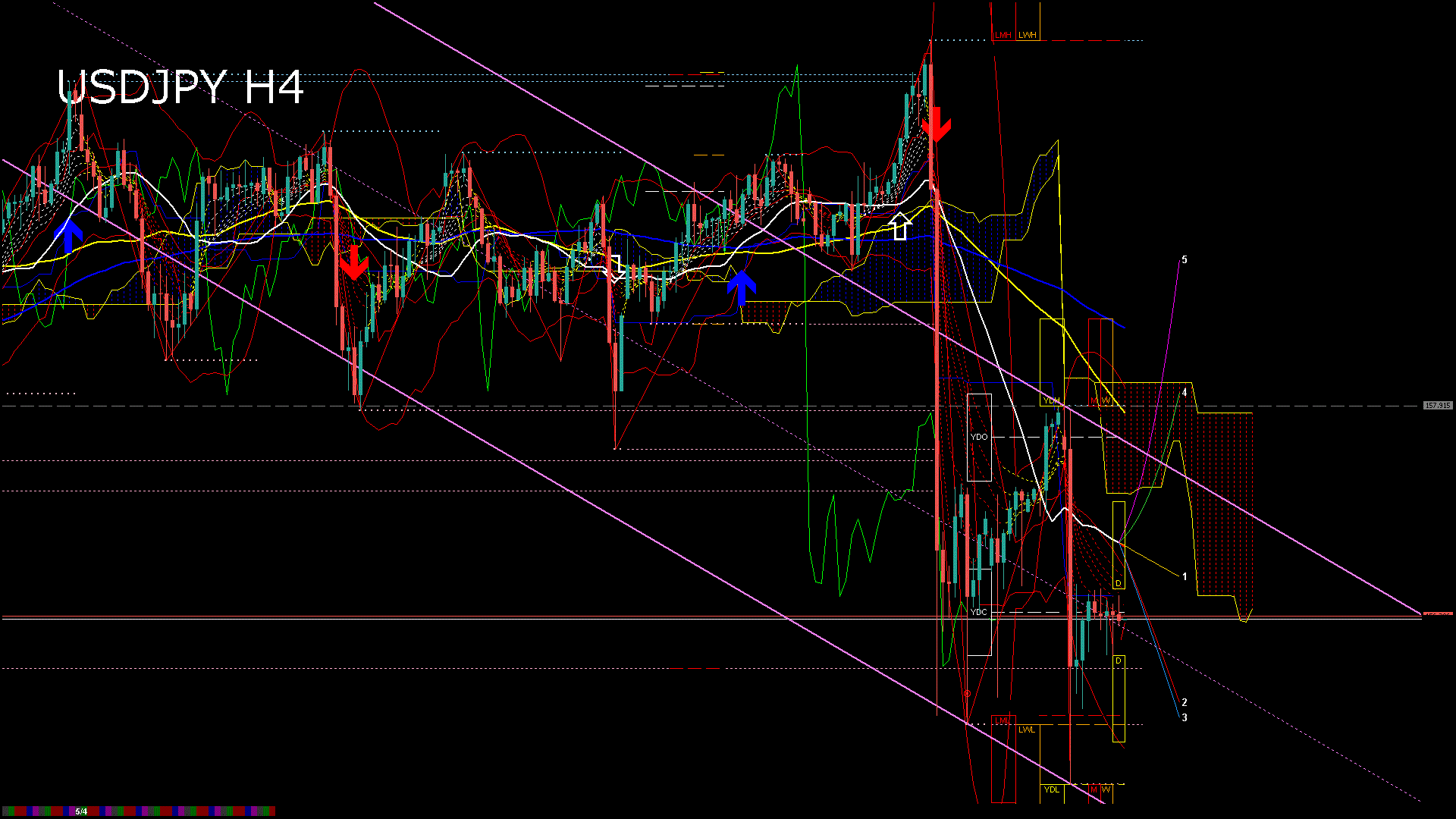
Task: Select the red down arrow at chart peak
Action: tap(937, 124)
